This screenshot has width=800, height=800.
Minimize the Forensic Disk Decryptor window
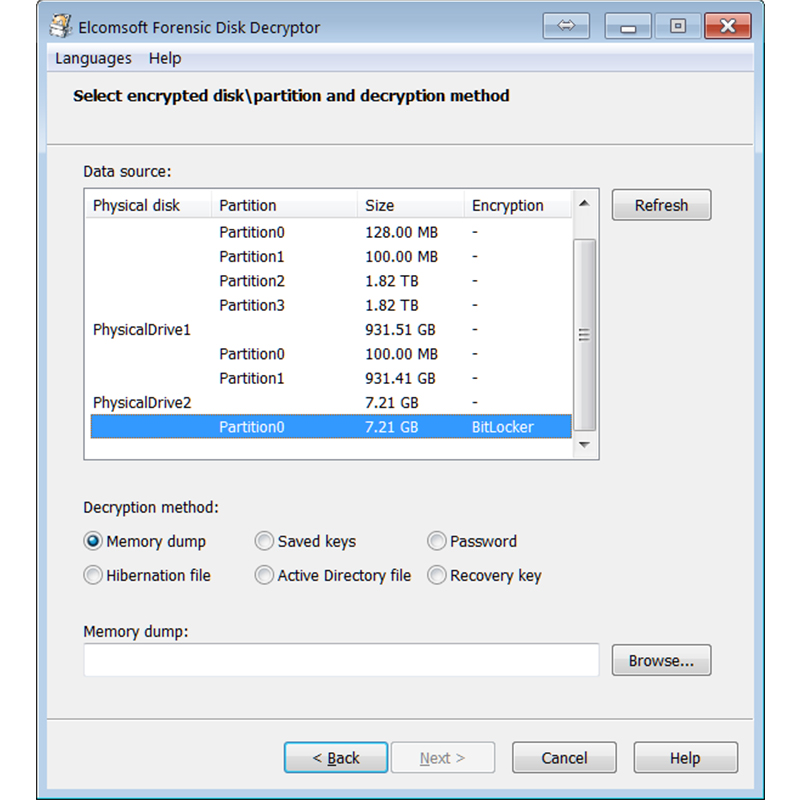click(628, 26)
